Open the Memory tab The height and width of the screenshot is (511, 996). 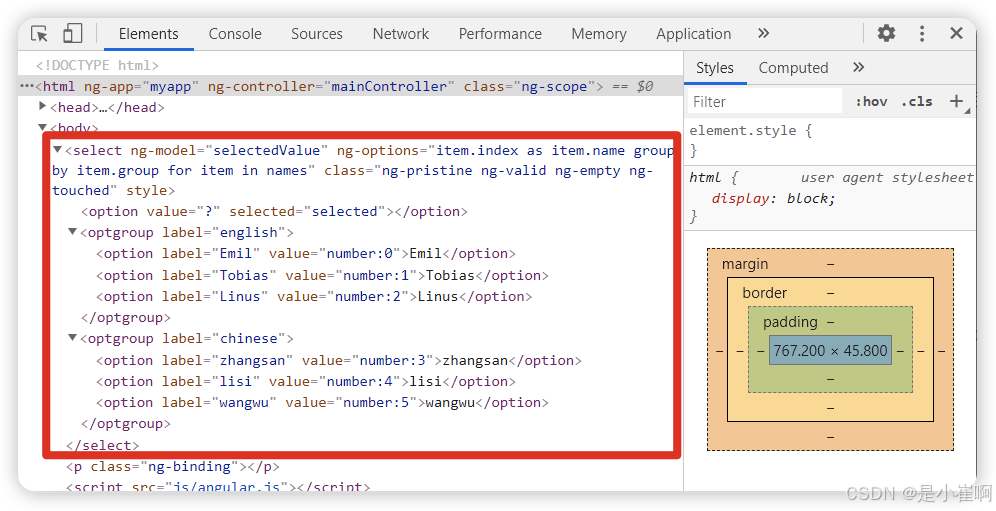(x=598, y=34)
